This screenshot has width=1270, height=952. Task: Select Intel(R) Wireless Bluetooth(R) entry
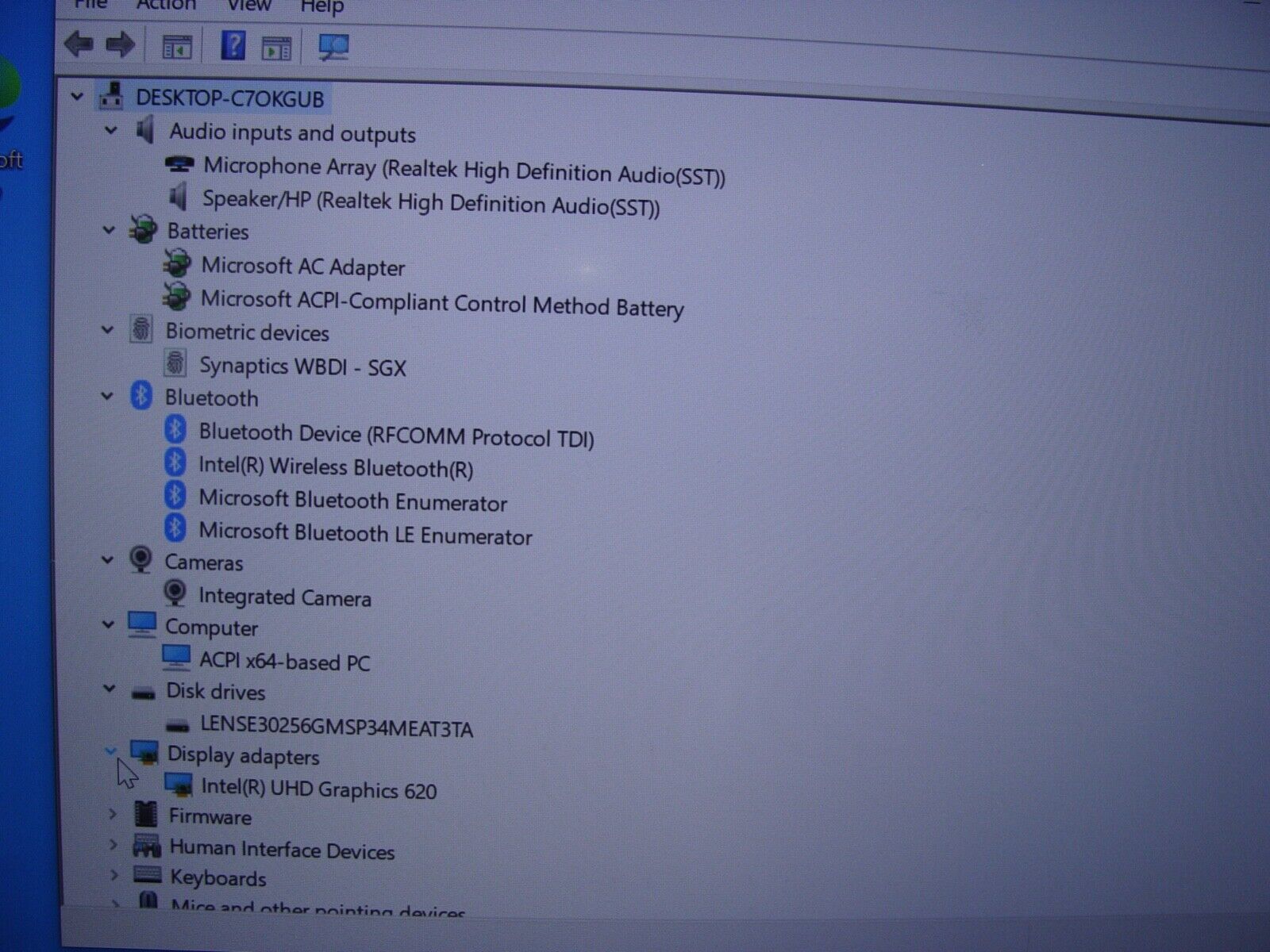pos(336,466)
